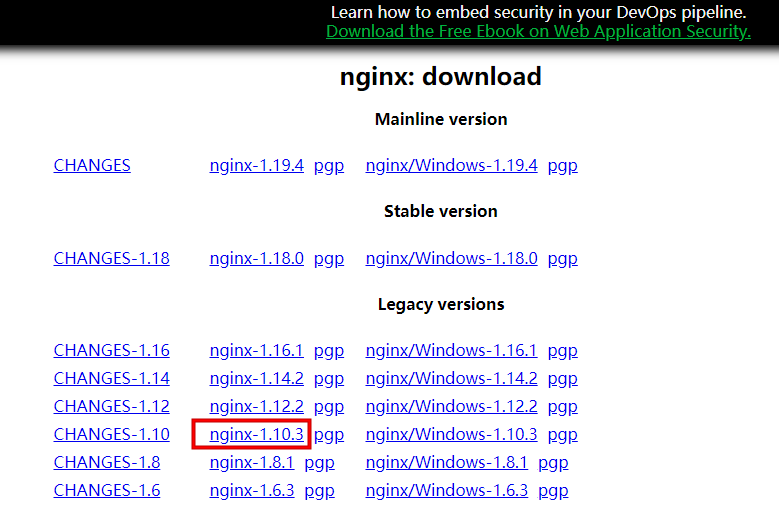
Task: Open CHANGES-1.16 link
Action: click(111, 350)
